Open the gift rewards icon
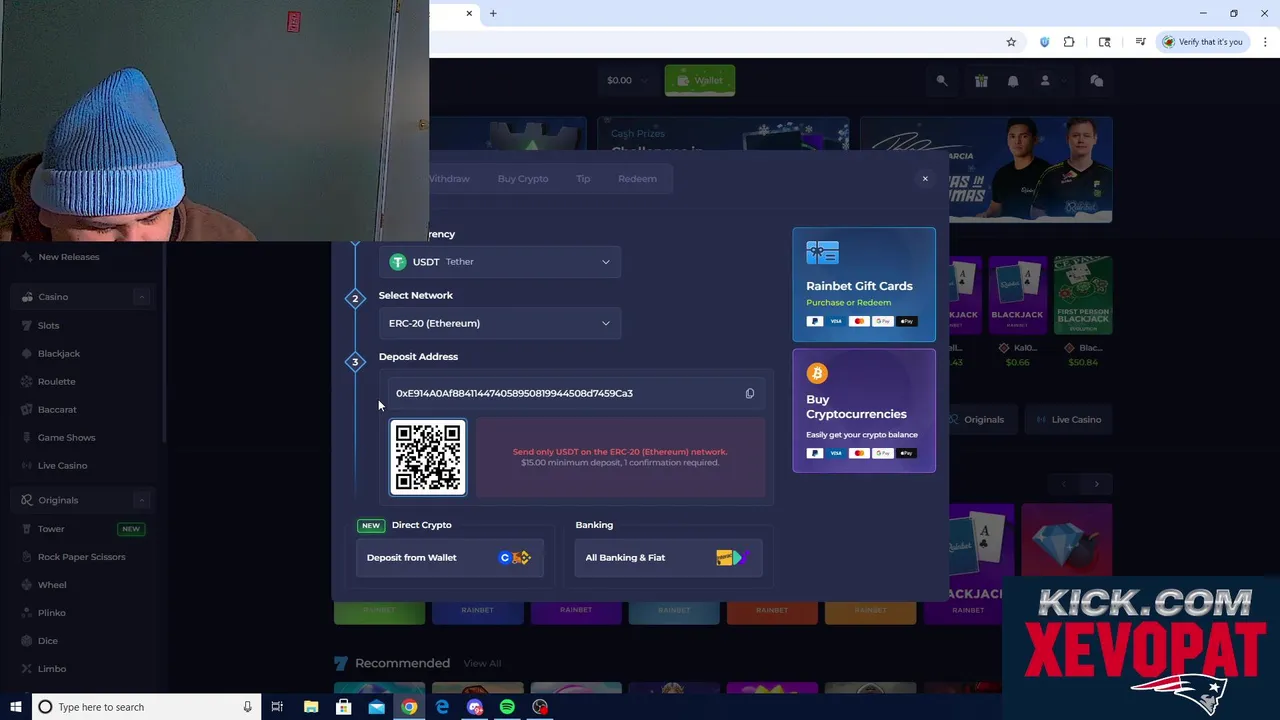This screenshot has height=720, width=1280. tap(981, 81)
